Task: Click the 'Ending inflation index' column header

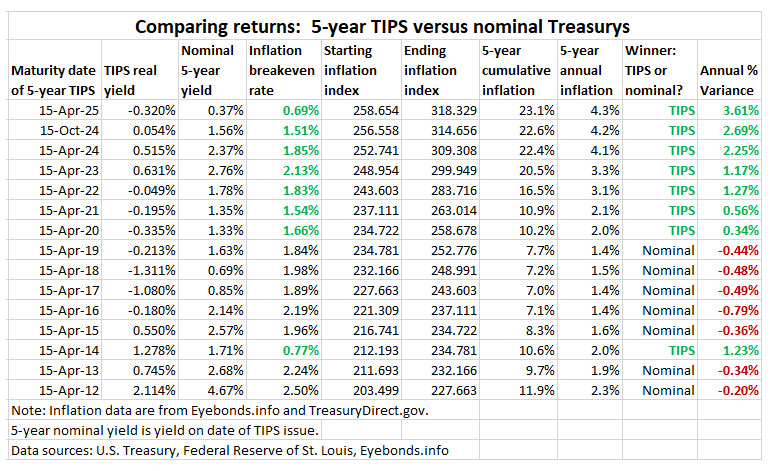Action: [436, 71]
